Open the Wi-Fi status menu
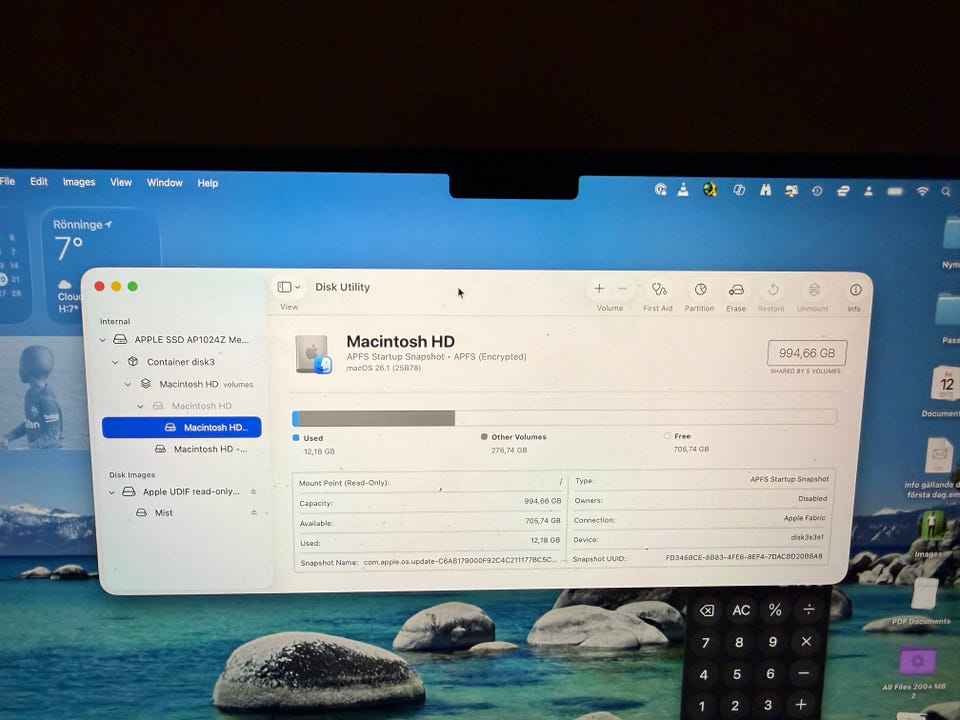Image resolution: width=960 pixels, height=720 pixels. click(x=922, y=192)
